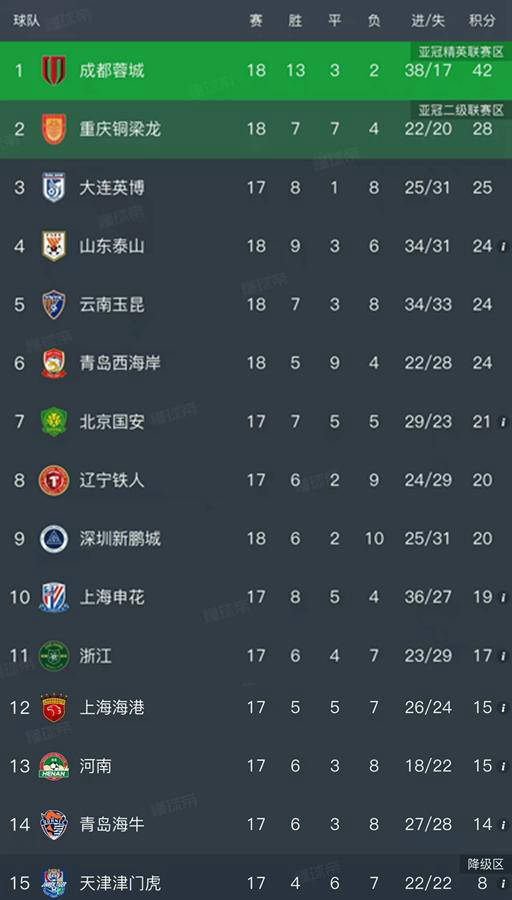The image size is (512, 900).
Task: Click the 降级区 relegation zone label
Action: [486, 864]
